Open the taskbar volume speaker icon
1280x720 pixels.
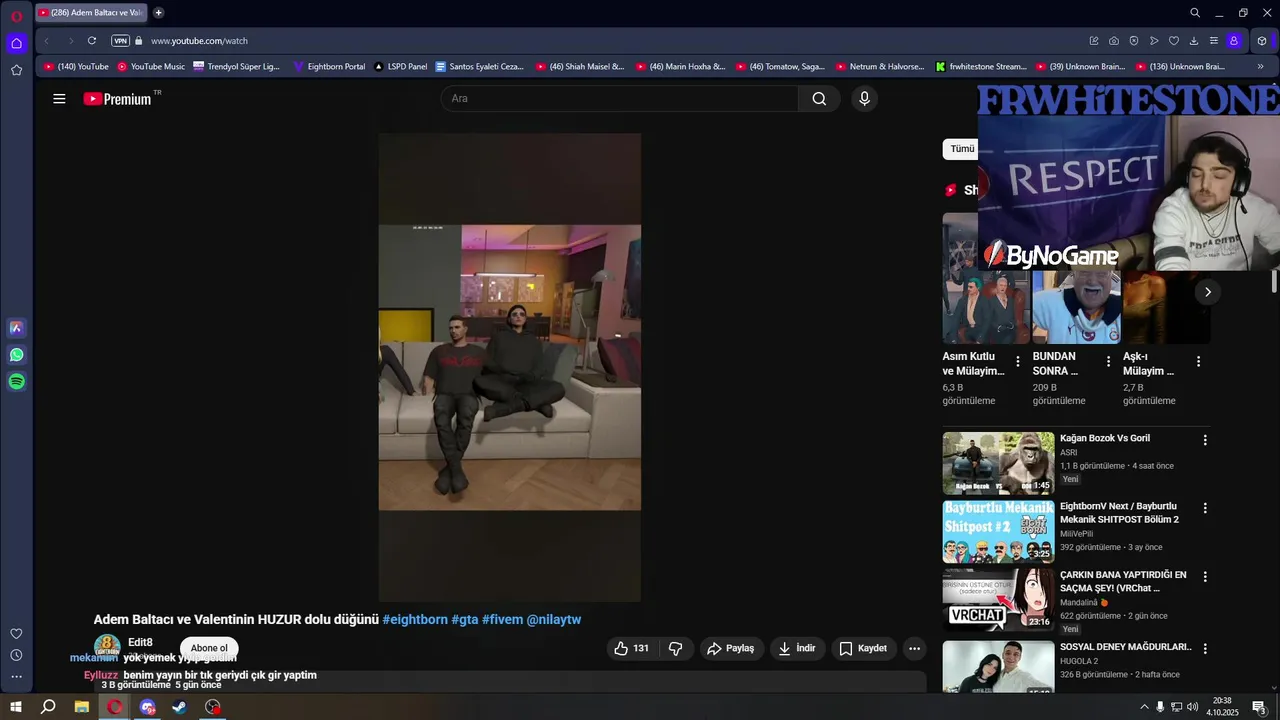(1192, 707)
